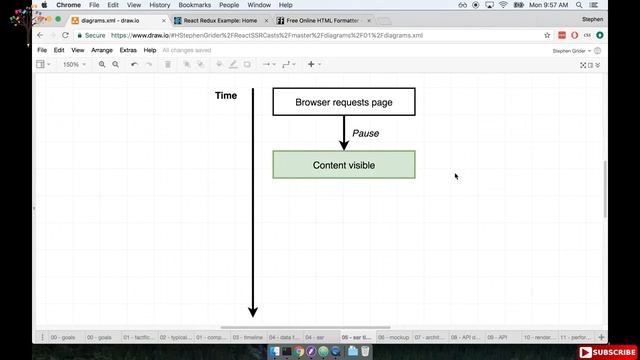Open the 06 - mockup page tab
This screenshot has width=640, height=360.
click(x=393, y=337)
